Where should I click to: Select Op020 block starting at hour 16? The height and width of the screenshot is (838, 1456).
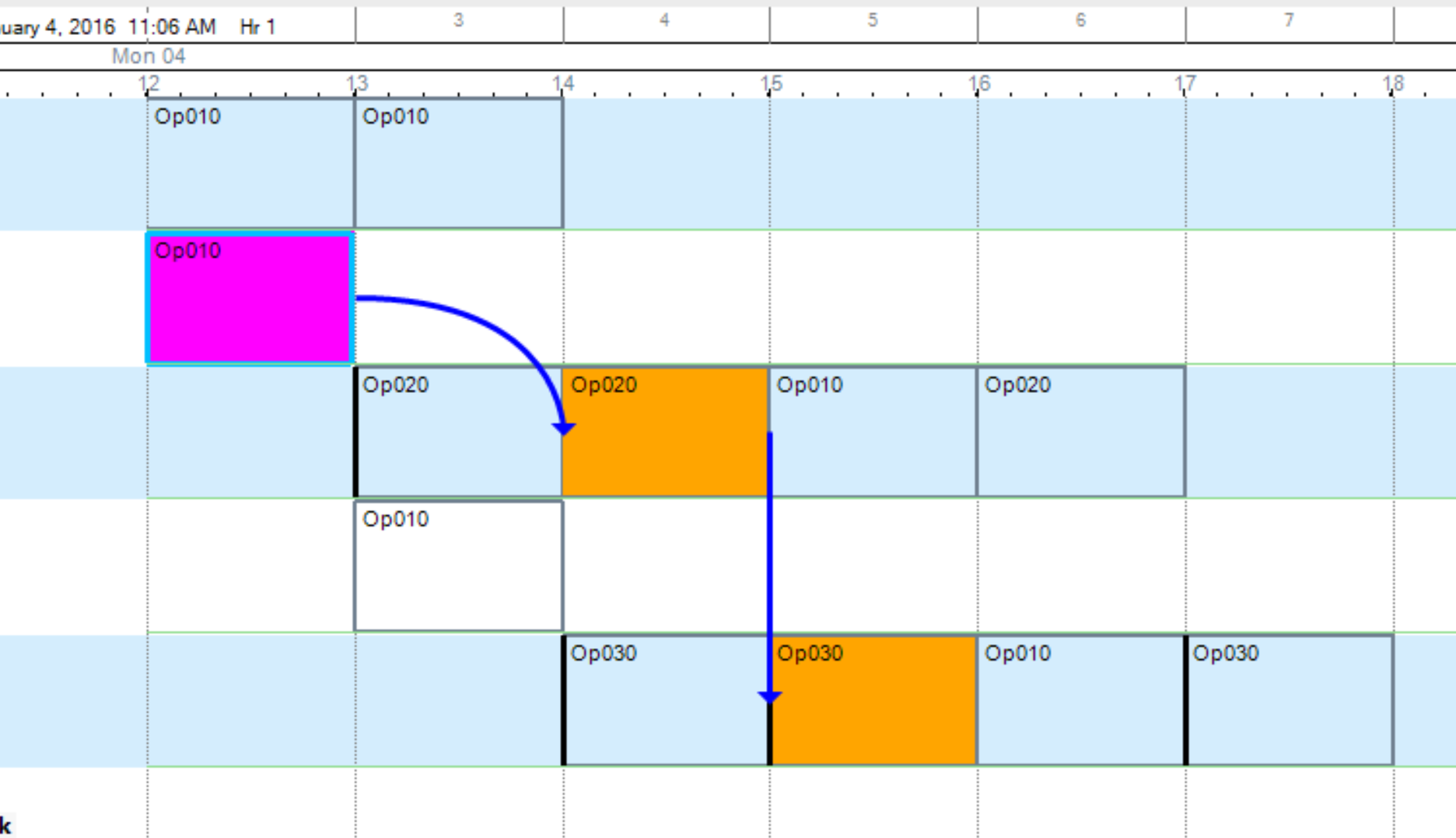click(1081, 432)
